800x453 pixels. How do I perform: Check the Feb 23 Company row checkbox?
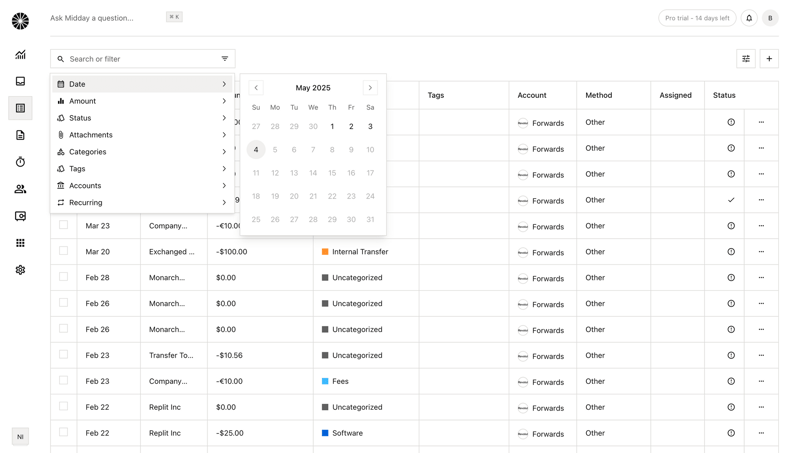tap(63, 380)
